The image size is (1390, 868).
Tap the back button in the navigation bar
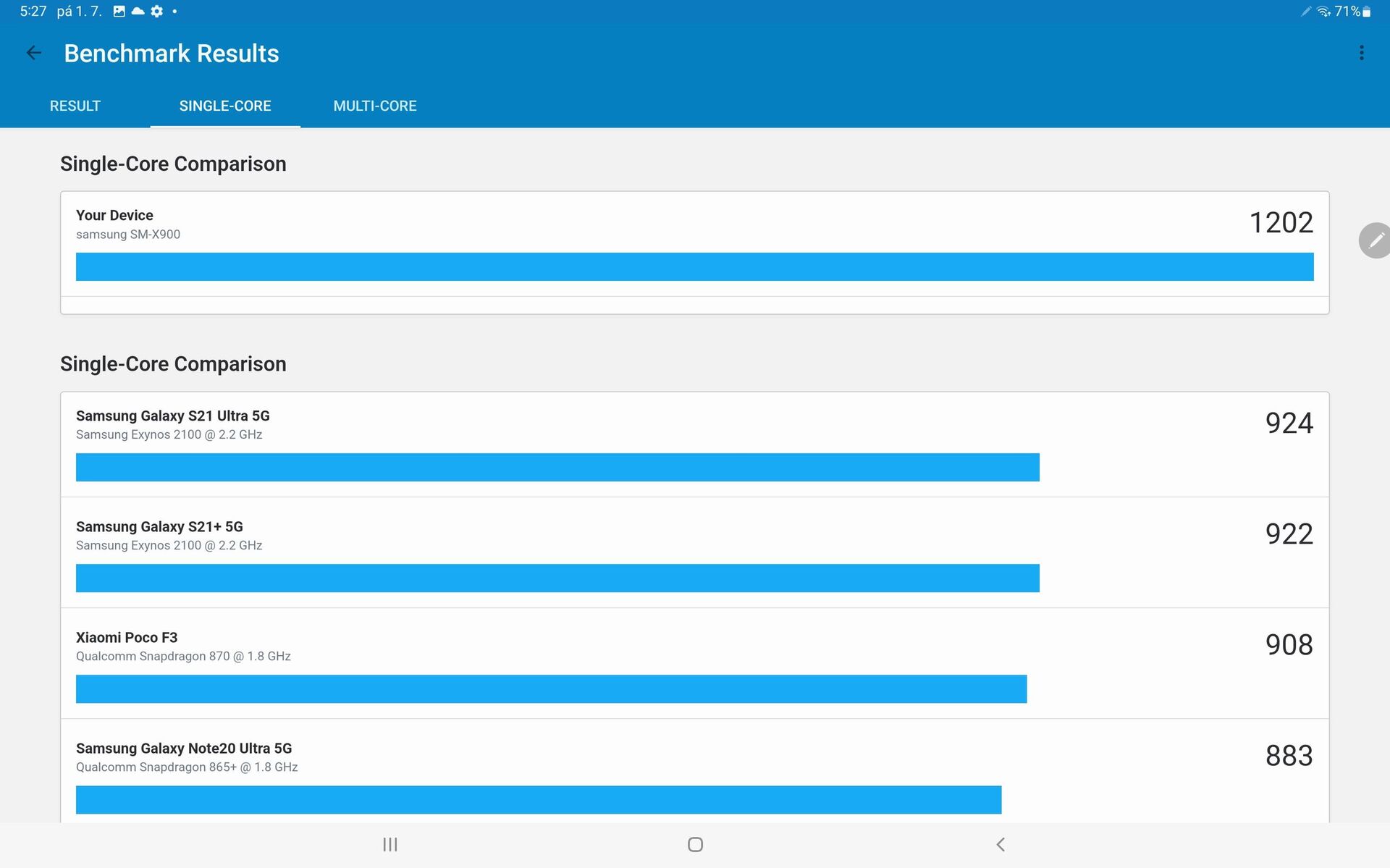(x=1000, y=844)
